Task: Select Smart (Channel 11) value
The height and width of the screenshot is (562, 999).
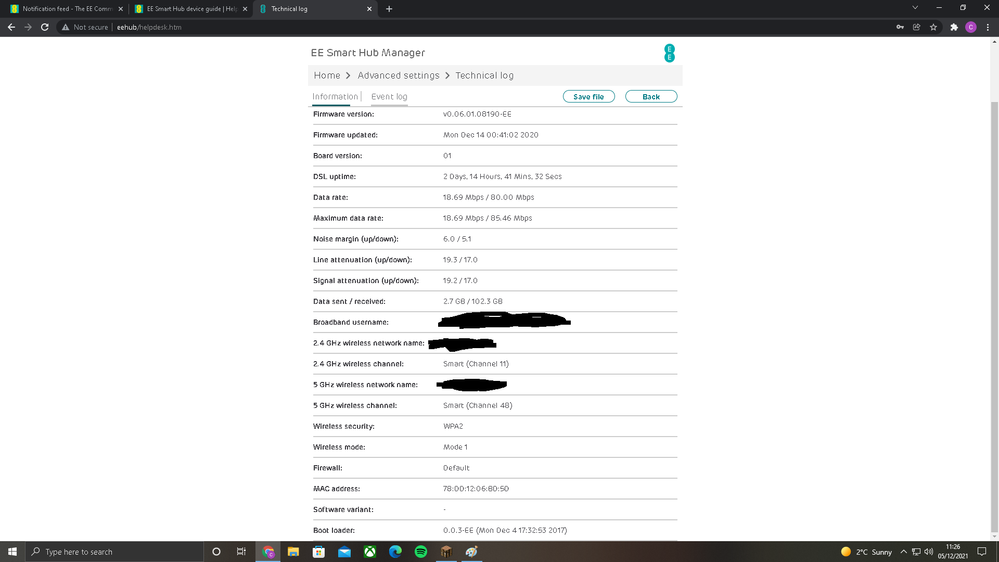Action: pos(476,364)
